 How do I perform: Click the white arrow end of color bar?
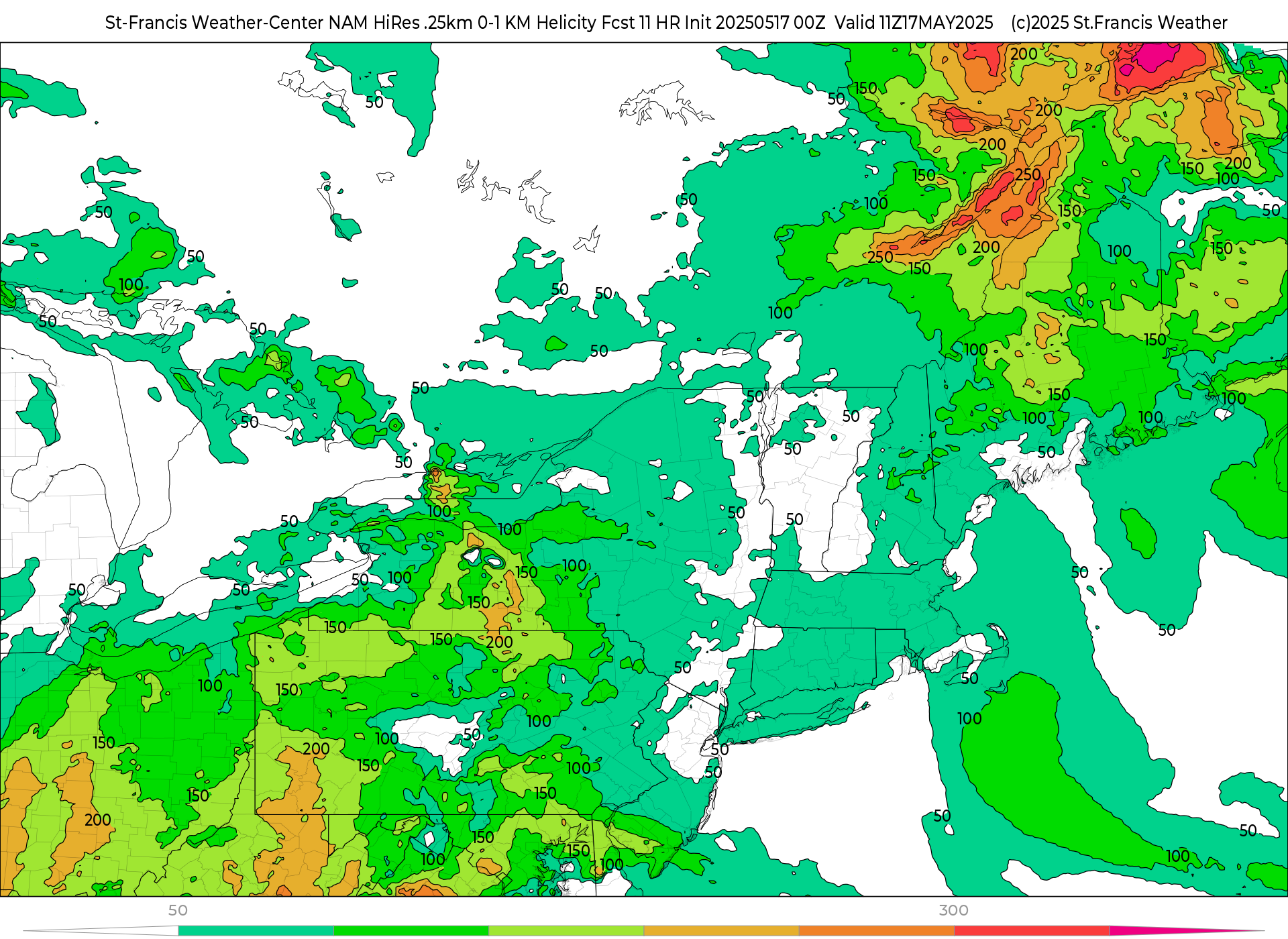101,931
